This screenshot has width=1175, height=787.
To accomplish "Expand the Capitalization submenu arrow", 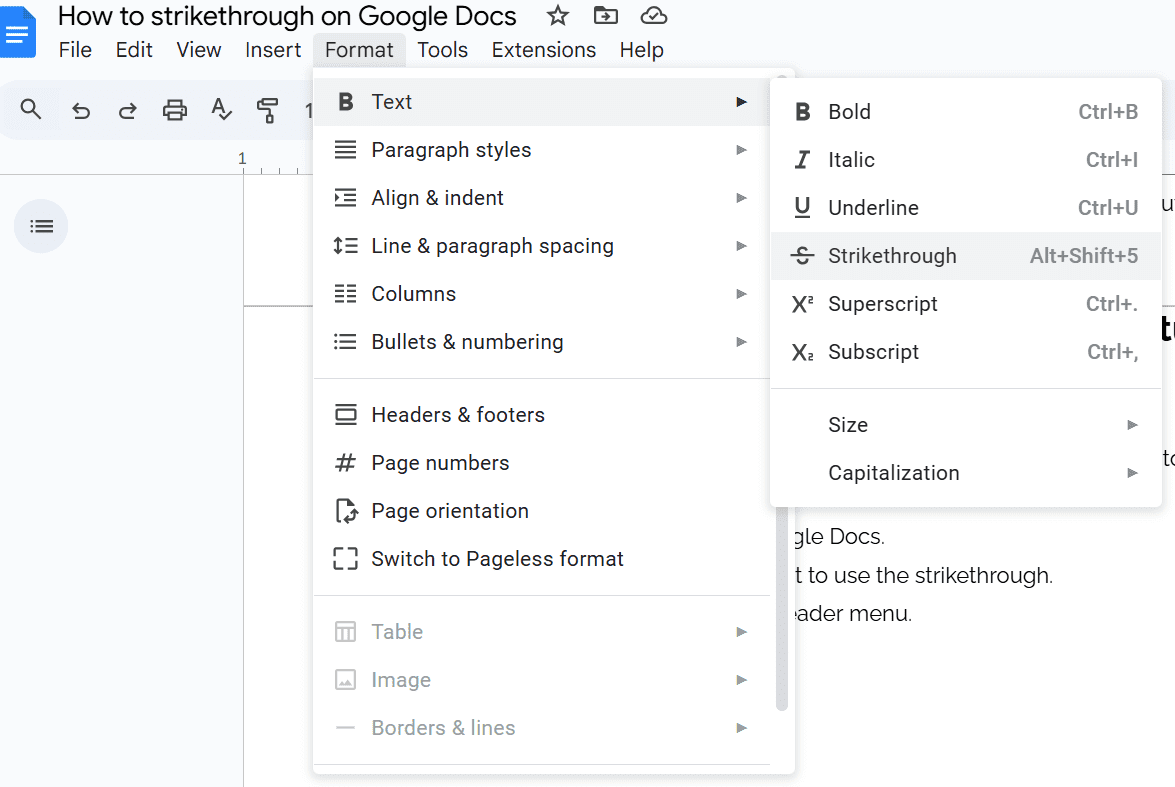I will [x=1132, y=473].
